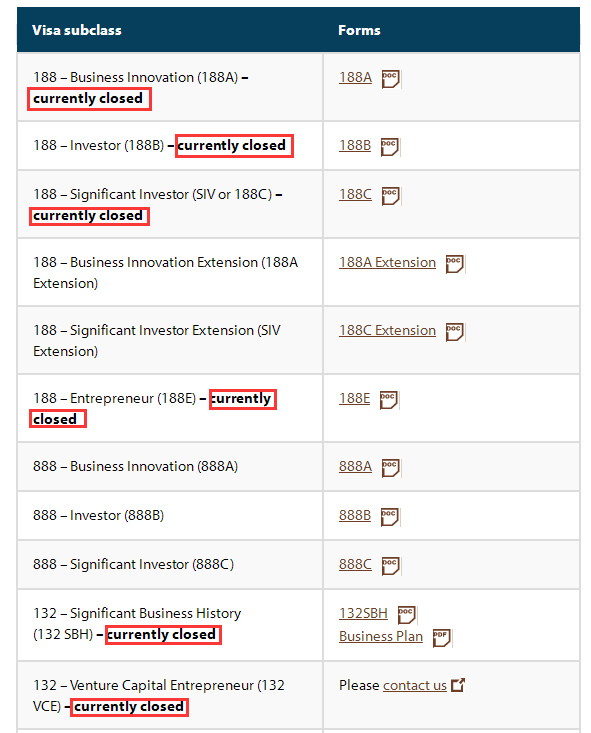
Task: Click DOC icon beside 188C Extension
Action: point(454,332)
